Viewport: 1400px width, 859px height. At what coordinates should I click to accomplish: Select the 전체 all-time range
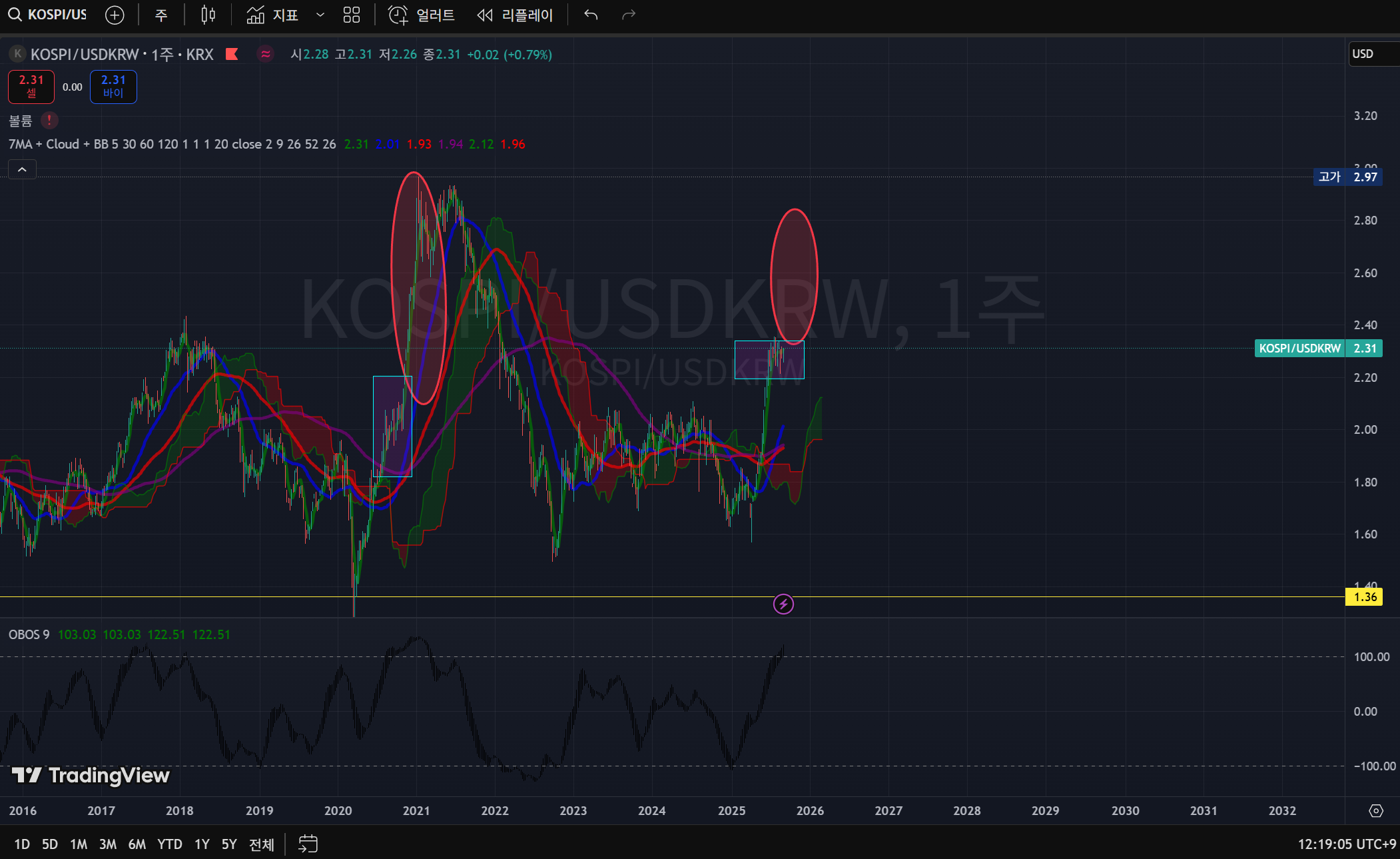click(x=261, y=844)
